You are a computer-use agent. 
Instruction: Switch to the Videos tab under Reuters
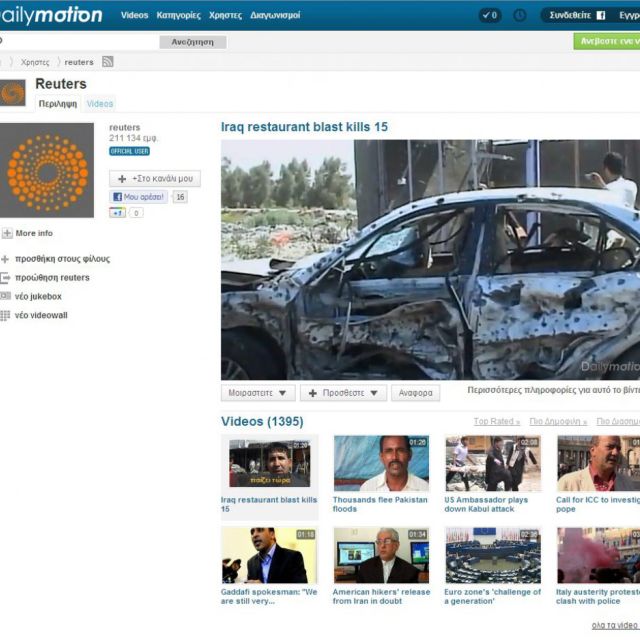pyautogui.click(x=100, y=104)
